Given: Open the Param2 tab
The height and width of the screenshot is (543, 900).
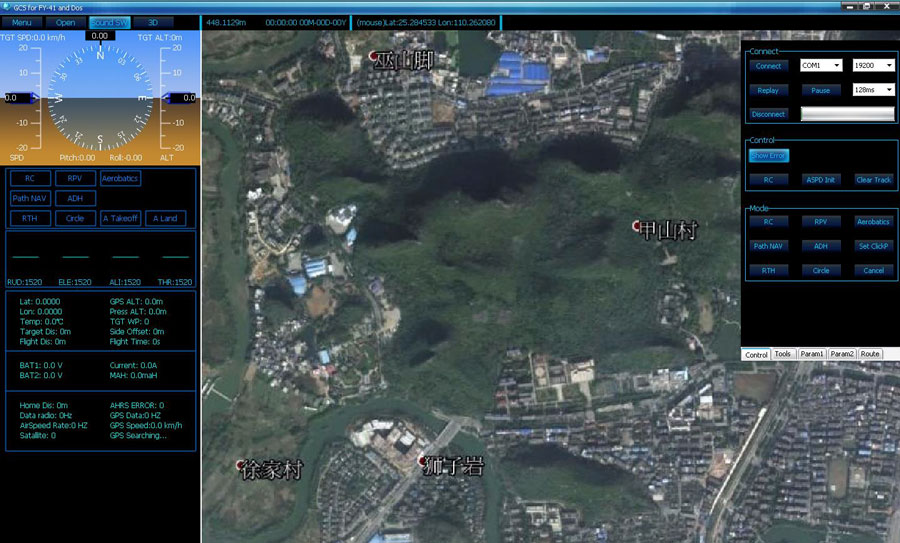Looking at the screenshot, I should [x=841, y=354].
